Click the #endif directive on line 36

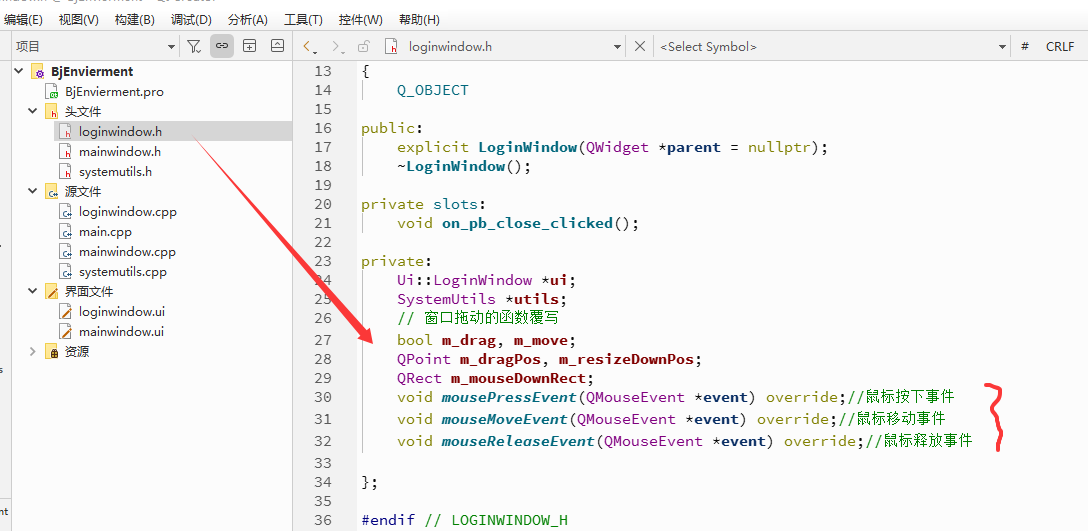click(x=388, y=519)
